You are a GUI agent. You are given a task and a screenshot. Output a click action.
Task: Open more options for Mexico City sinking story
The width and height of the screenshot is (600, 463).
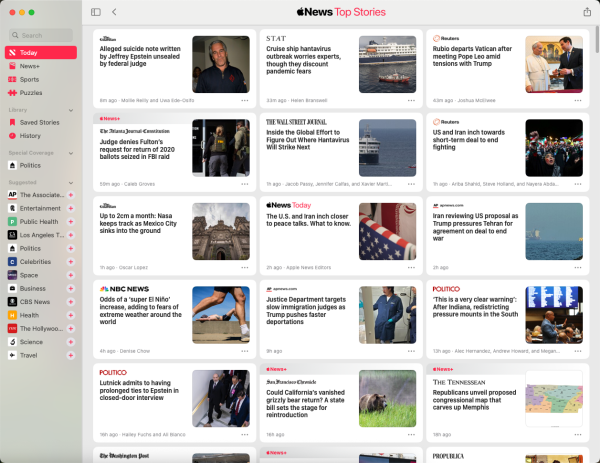click(245, 267)
